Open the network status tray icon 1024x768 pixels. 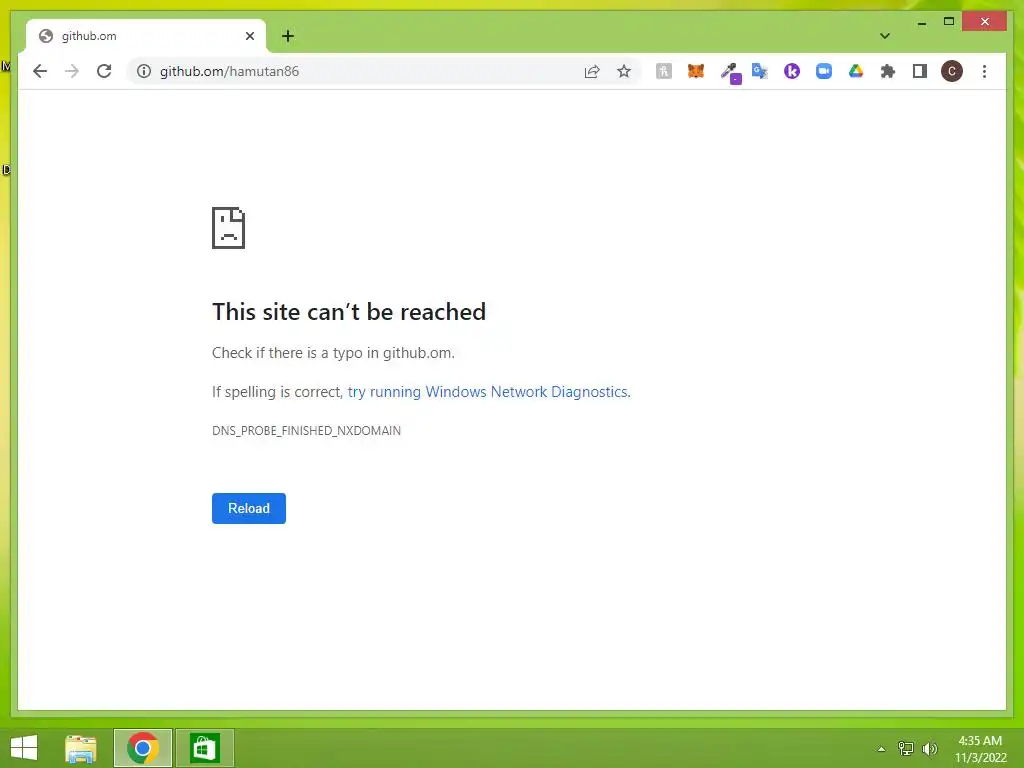[906, 748]
